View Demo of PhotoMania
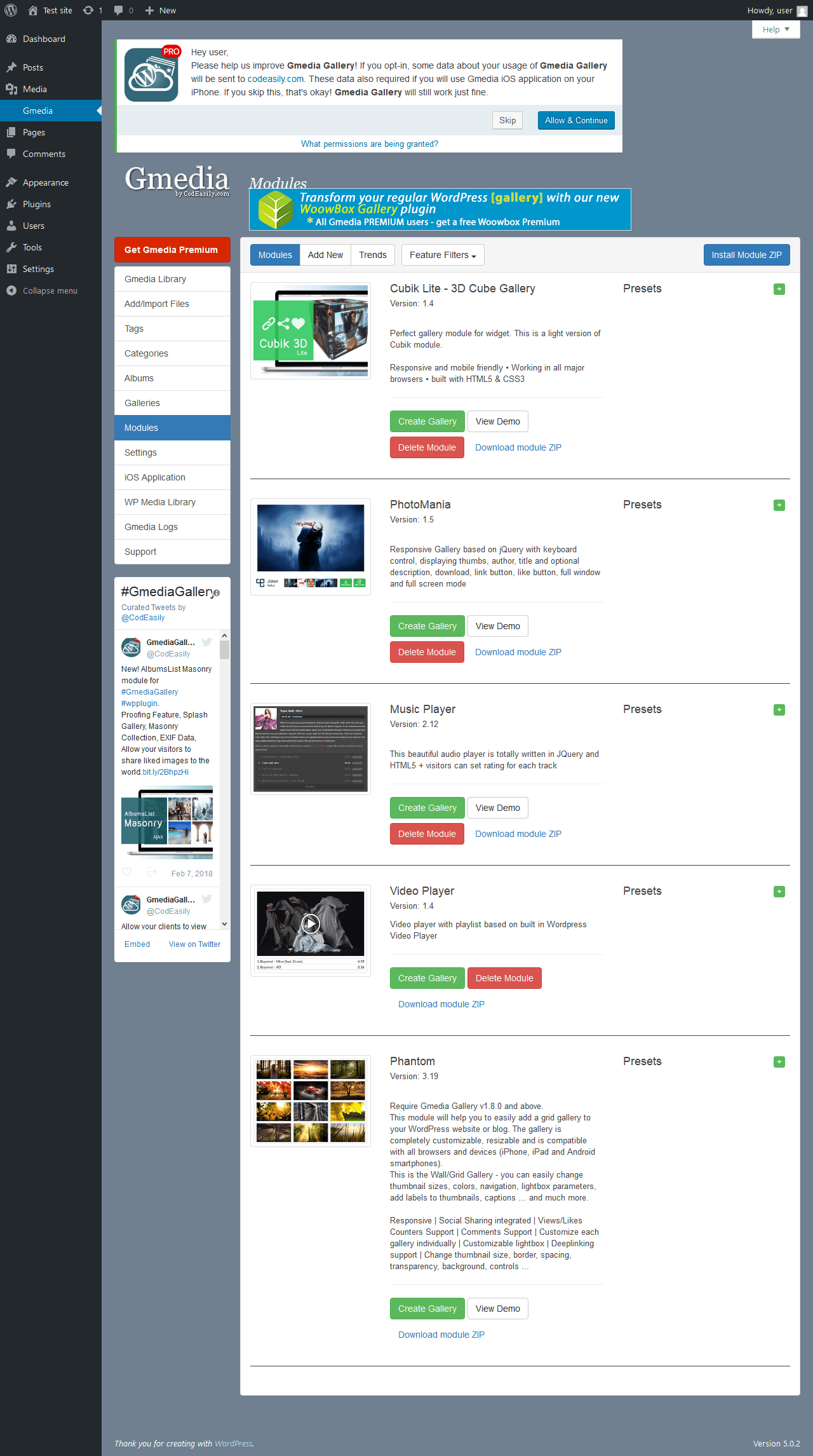This screenshot has height=1456, width=813. pyautogui.click(x=498, y=626)
